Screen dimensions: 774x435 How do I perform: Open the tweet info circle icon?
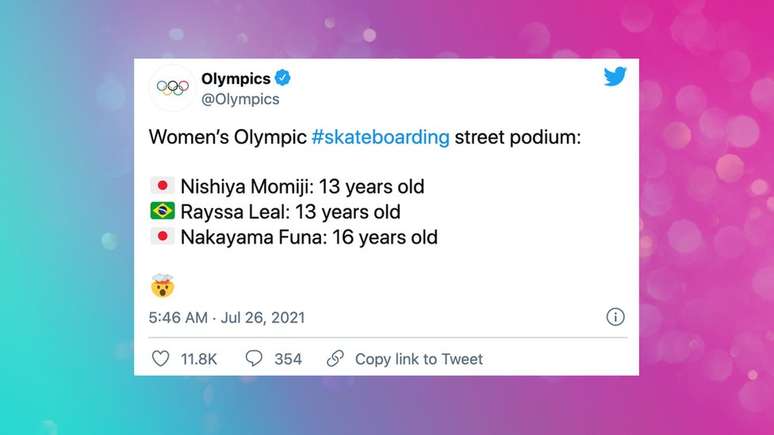[615, 317]
